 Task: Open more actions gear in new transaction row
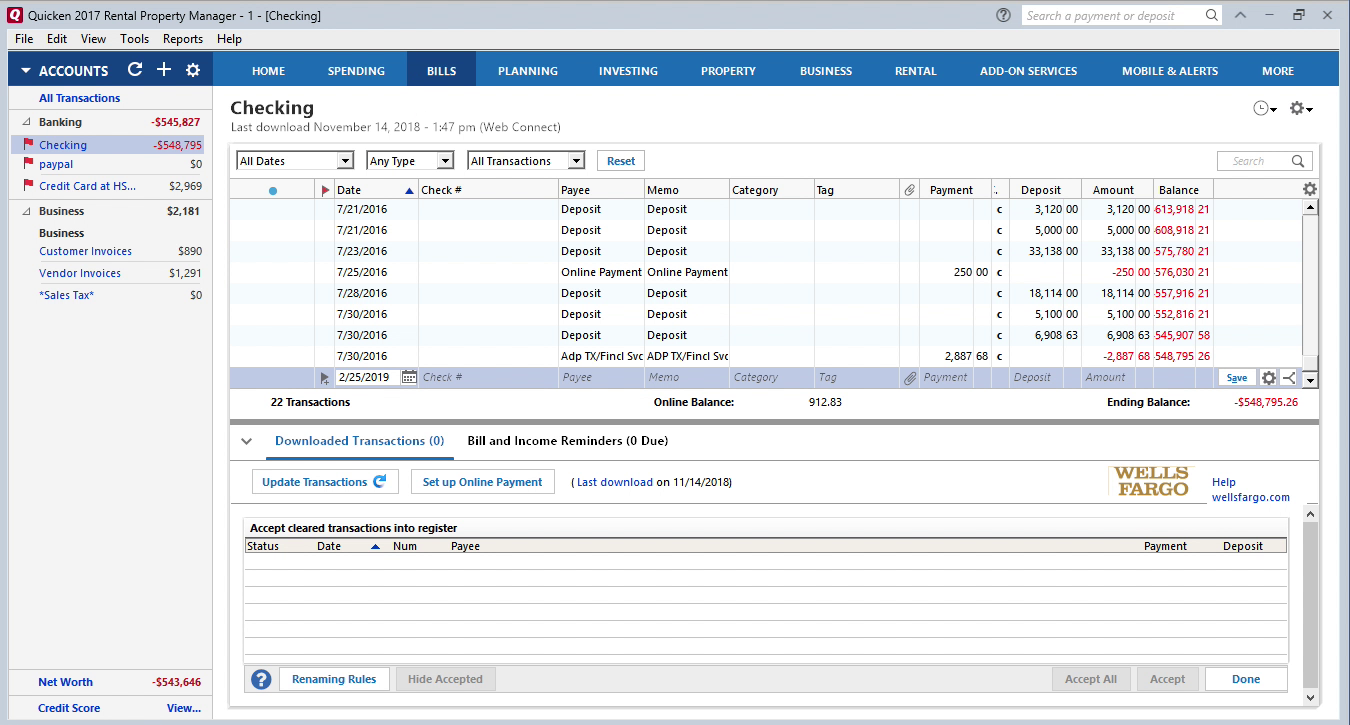[1268, 378]
